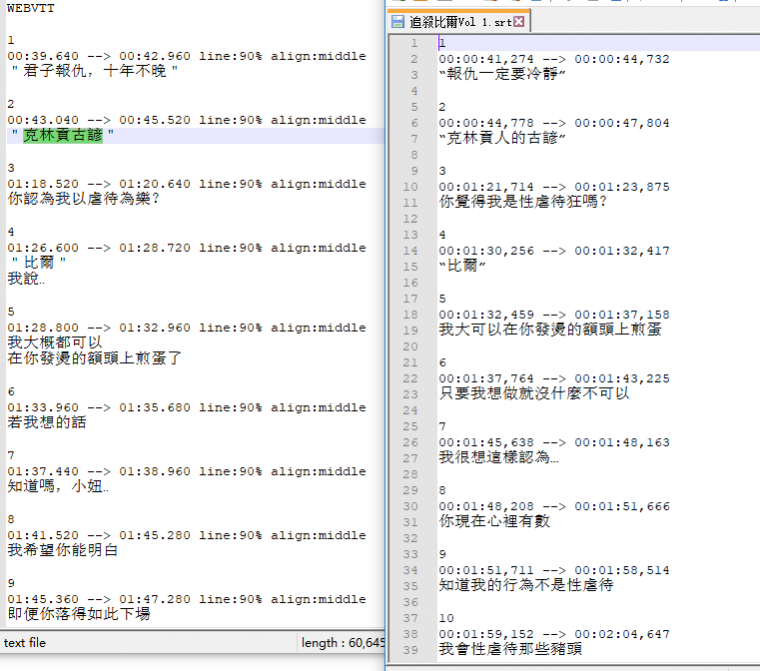Click the srt line "報仇一定要冷靜"
760x671 pixels.
click(502, 74)
